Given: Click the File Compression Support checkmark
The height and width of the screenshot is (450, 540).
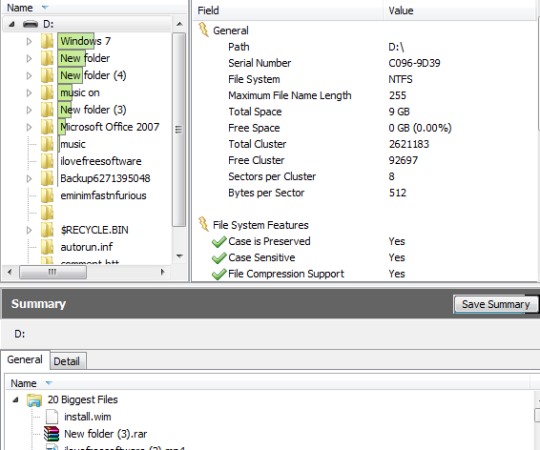Looking at the screenshot, I should pyautogui.click(x=219, y=274).
